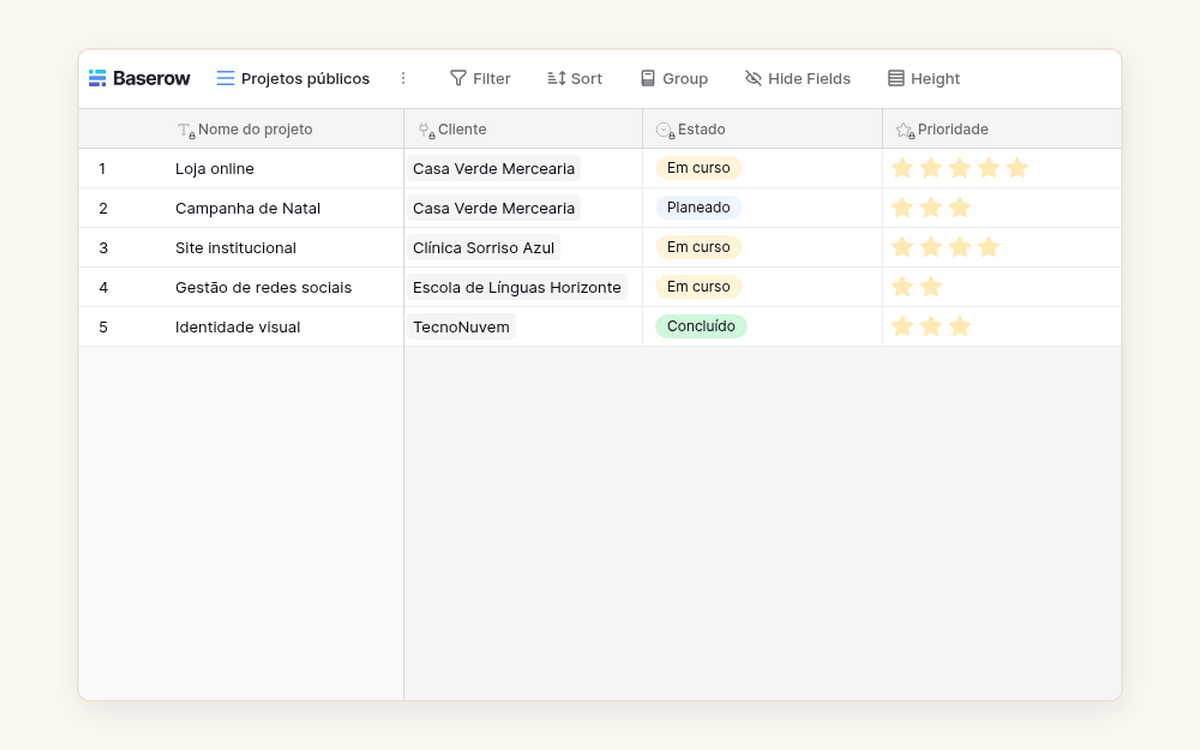Click the Clínica Sorriso Azul client tag
This screenshot has width=1200, height=750.
point(484,248)
